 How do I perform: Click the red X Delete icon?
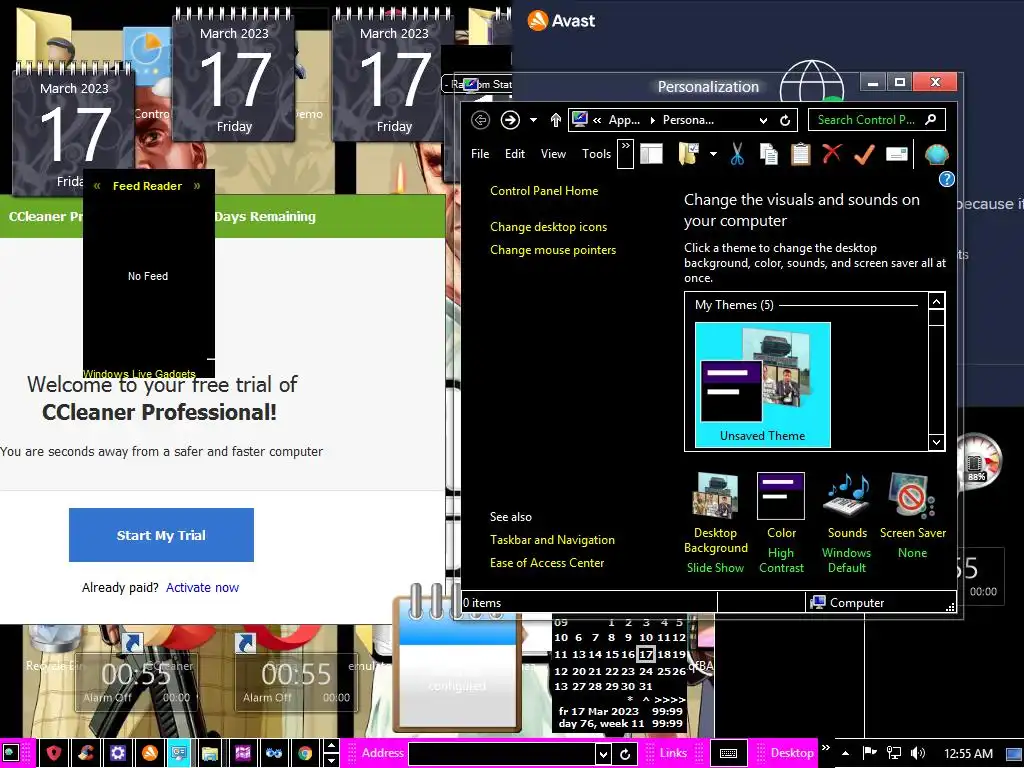point(832,154)
